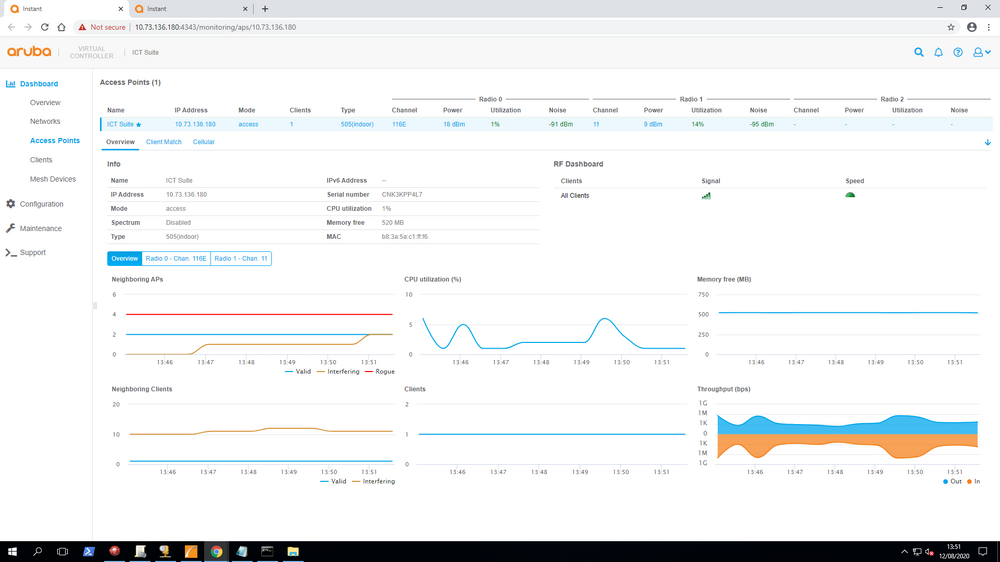Open the search magnifier in Aruba header
This screenshot has height=562, width=1000.
(918, 52)
